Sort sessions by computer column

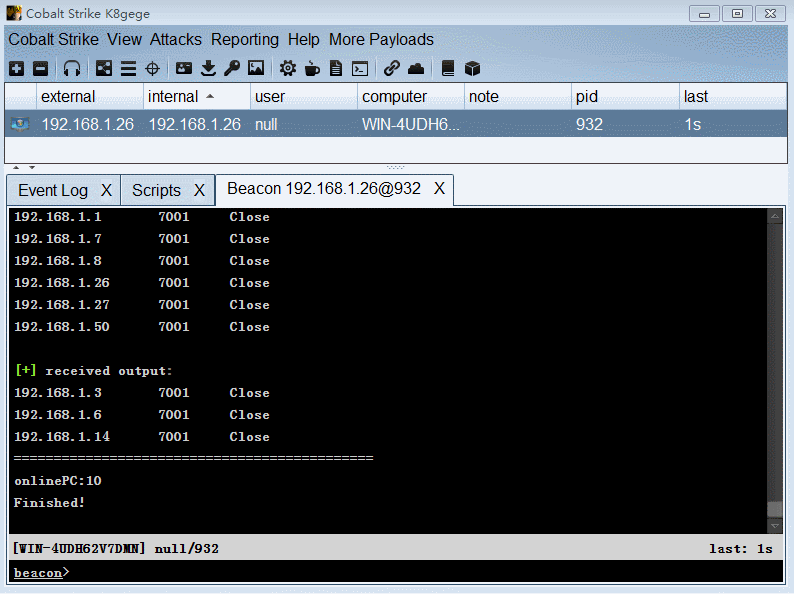point(411,96)
